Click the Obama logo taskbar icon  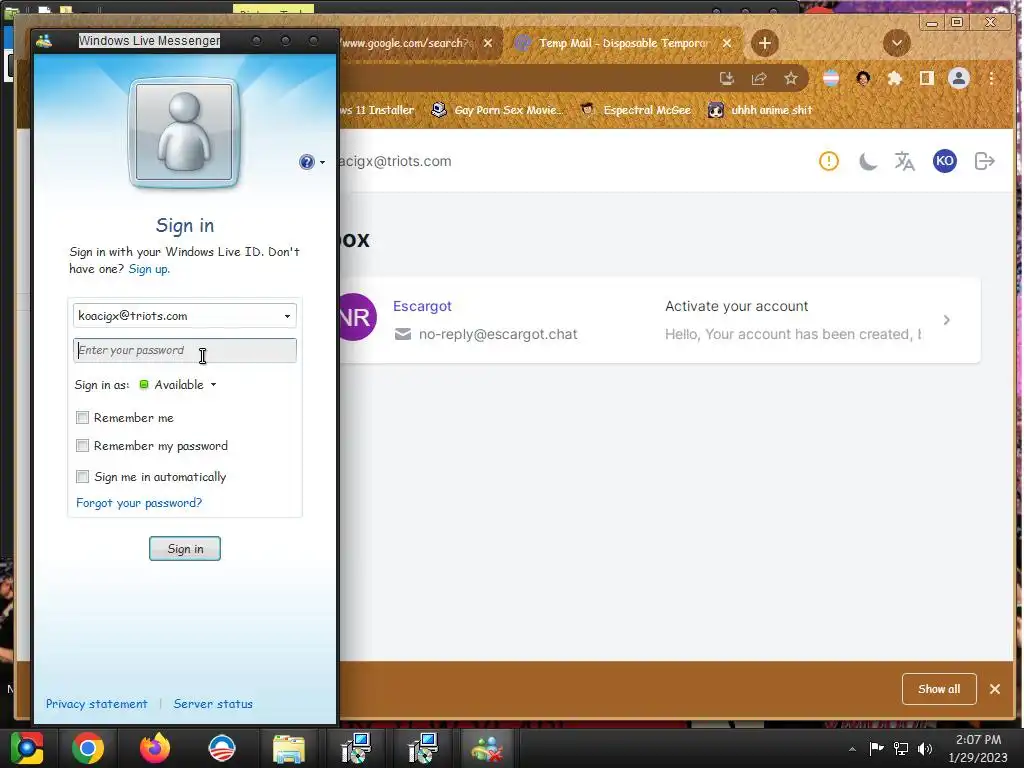[222, 748]
